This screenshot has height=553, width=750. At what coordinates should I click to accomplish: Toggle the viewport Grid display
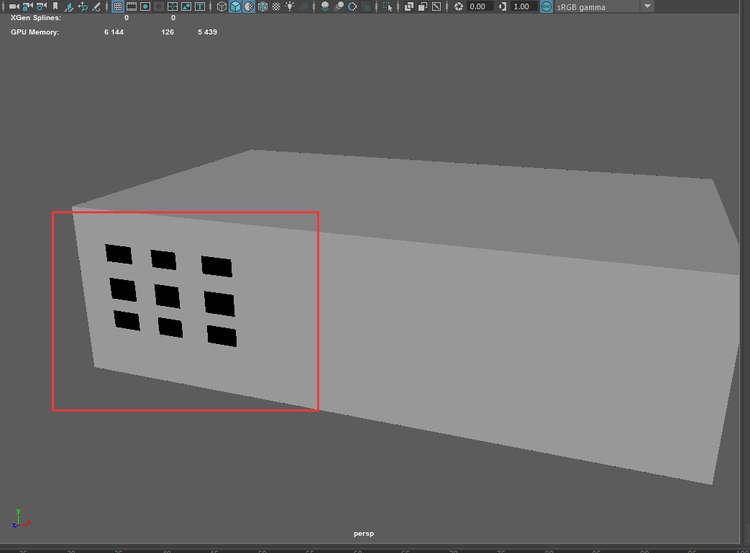[x=118, y=6]
